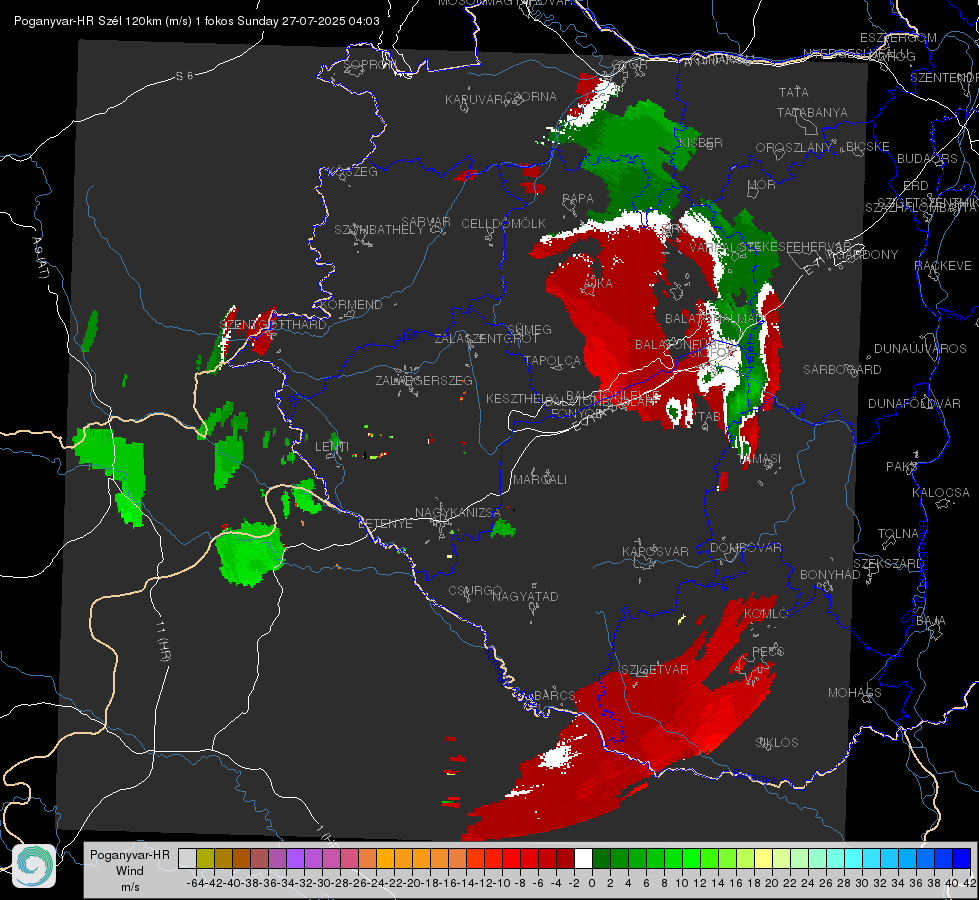Image resolution: width=979 pixels, height=900 pixels.
Task: Click the PAPA city label
Action: click(578, 198)
